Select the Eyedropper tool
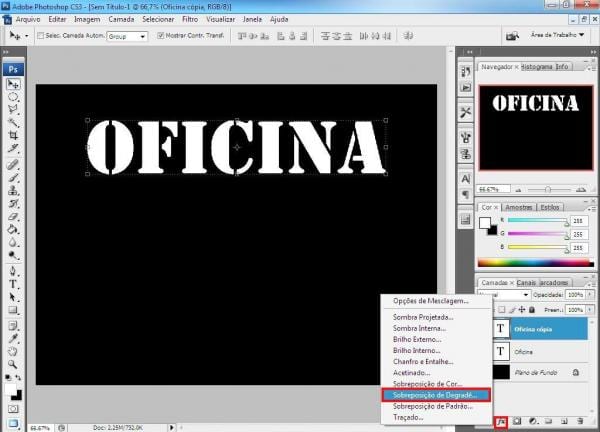This screenshot has width=600, height=432. click(13, 339)
